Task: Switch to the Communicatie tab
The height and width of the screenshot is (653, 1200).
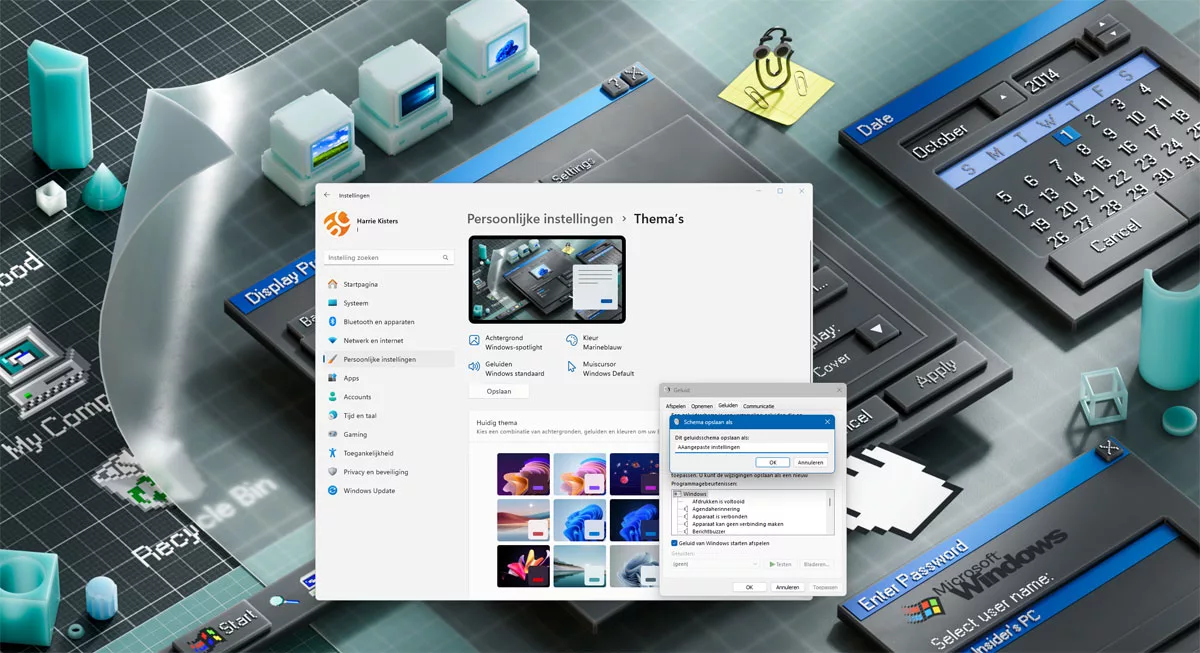Action: point(759,406)
